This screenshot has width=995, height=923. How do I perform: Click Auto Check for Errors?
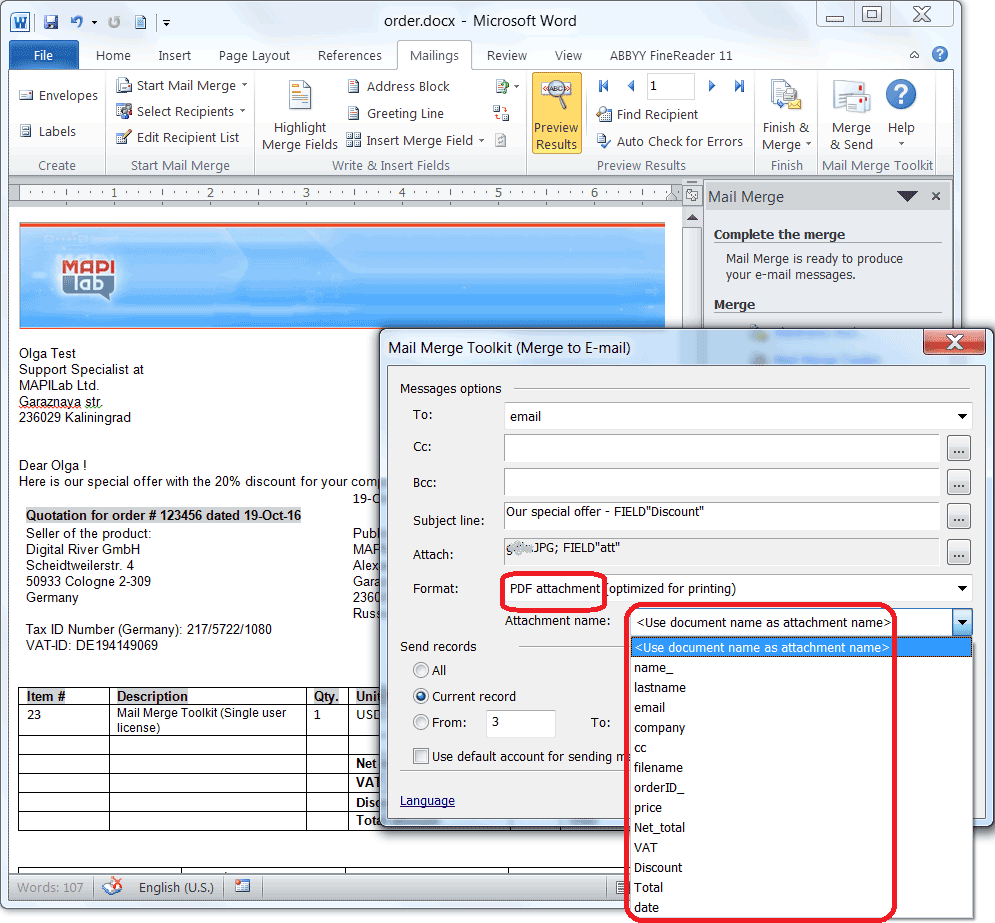pyautogui.click(x=669, y=141)
